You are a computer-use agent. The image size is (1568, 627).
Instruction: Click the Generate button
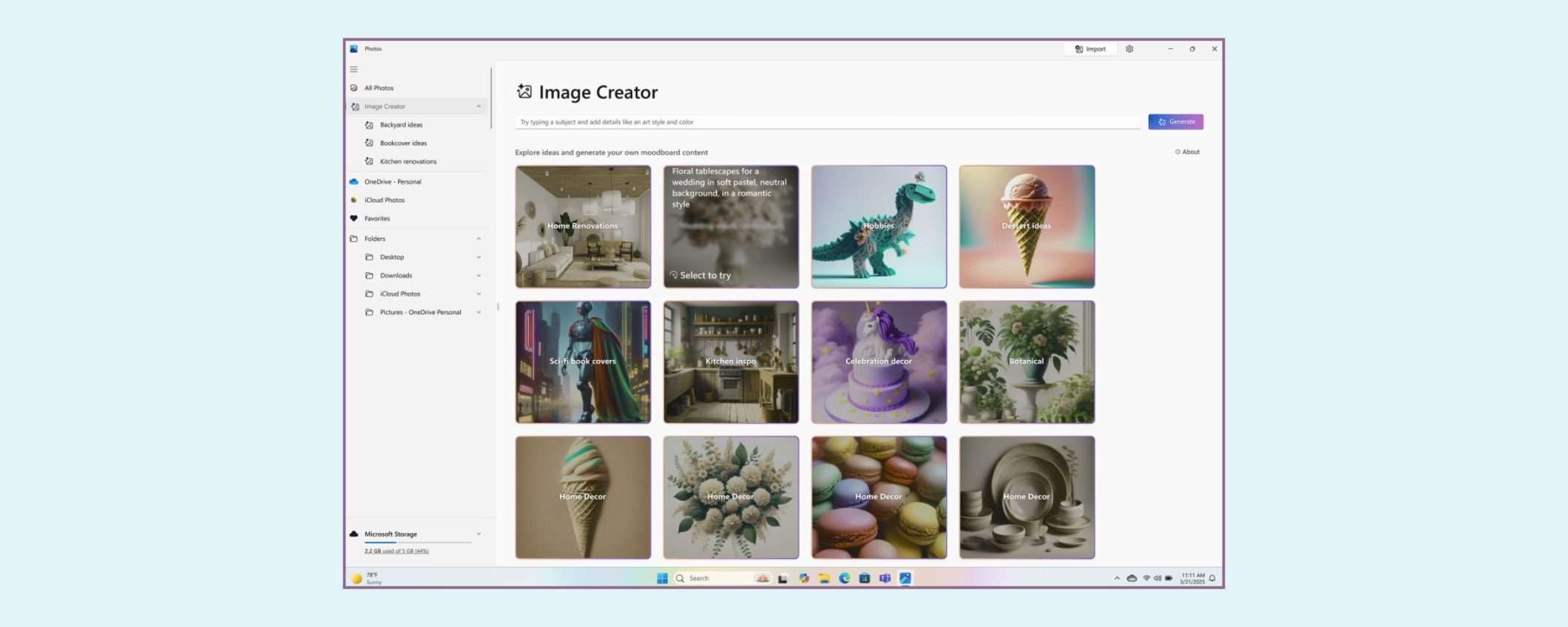pyautogui.click(x=1175, y=122)
